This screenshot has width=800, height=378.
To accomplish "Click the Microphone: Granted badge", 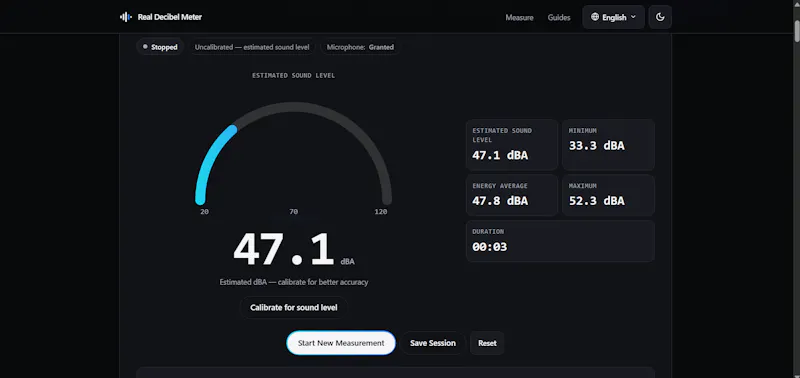I will click(x=360, y=47).
